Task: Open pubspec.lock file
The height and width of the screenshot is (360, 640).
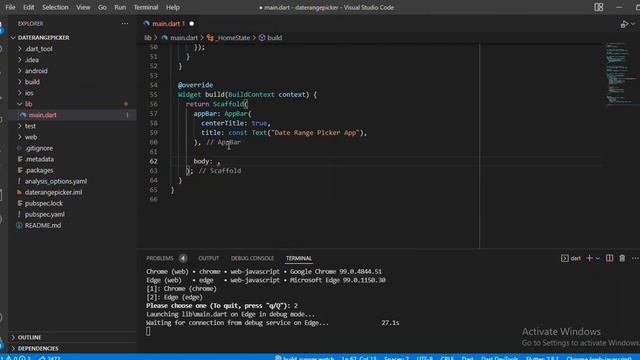Action: coord(44,203)
